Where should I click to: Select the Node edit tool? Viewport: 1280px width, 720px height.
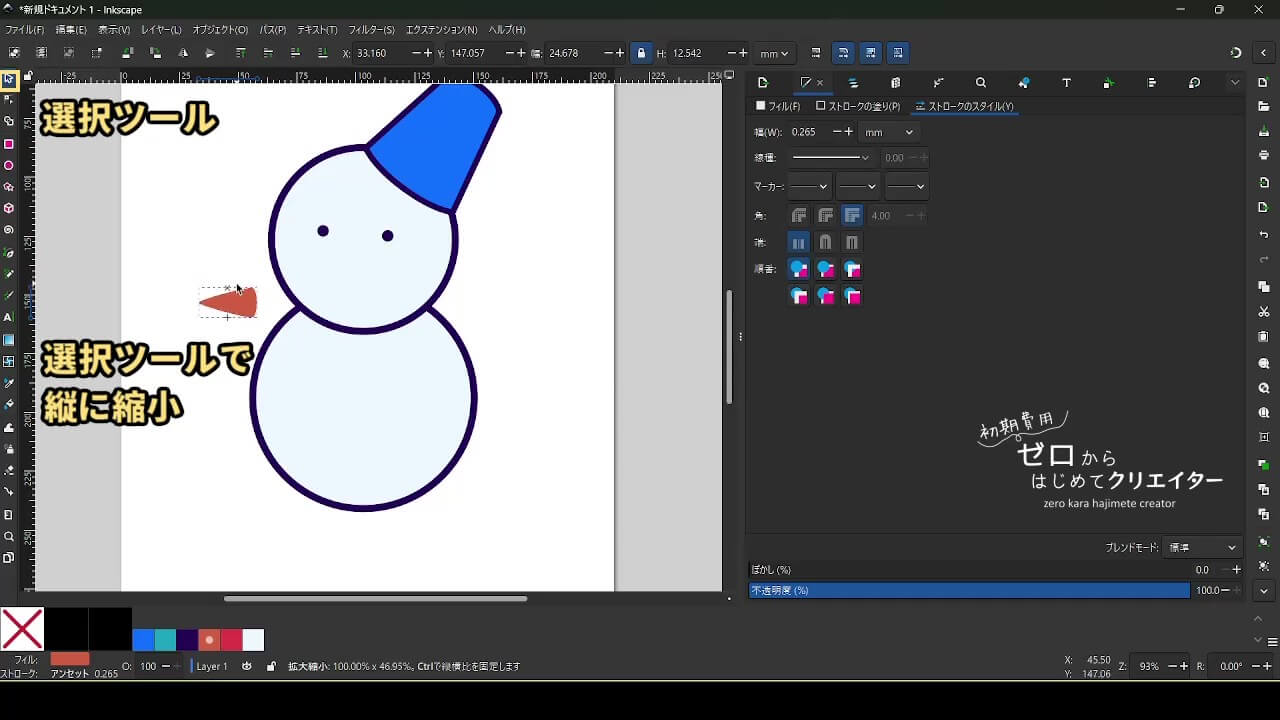pos(9,99)
